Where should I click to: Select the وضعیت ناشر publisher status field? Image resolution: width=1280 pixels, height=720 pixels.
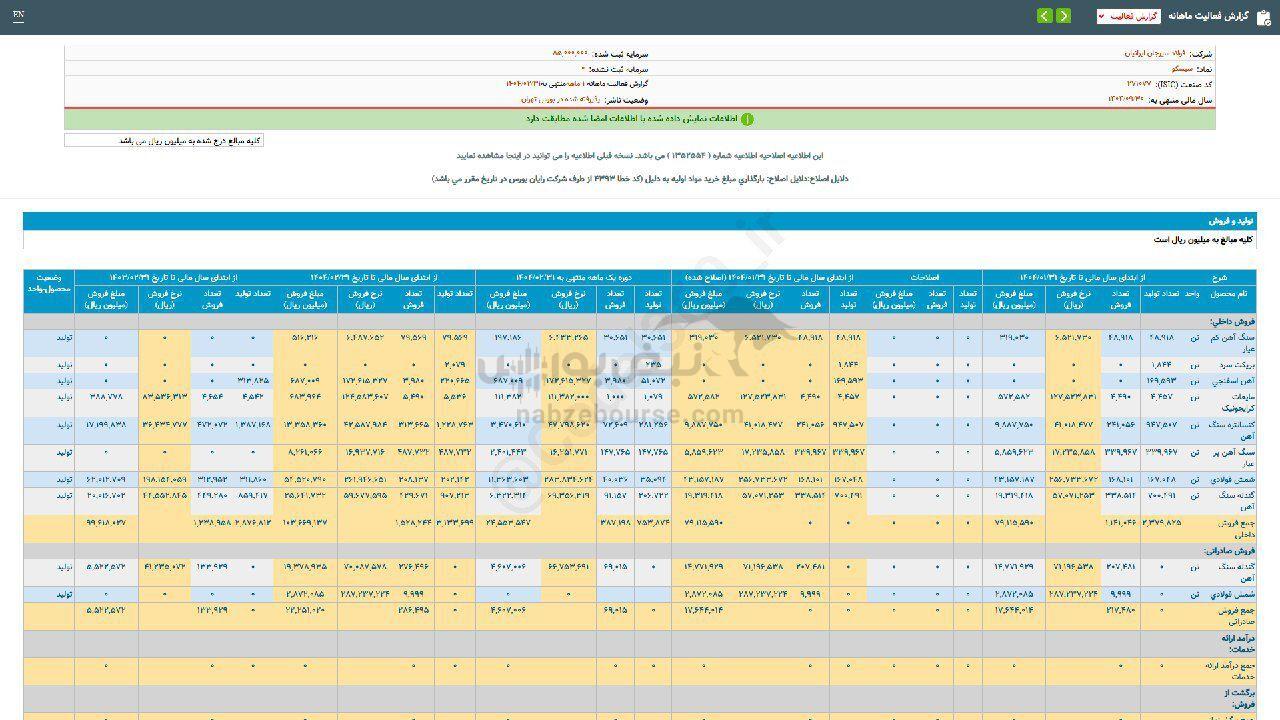(585, 100)
